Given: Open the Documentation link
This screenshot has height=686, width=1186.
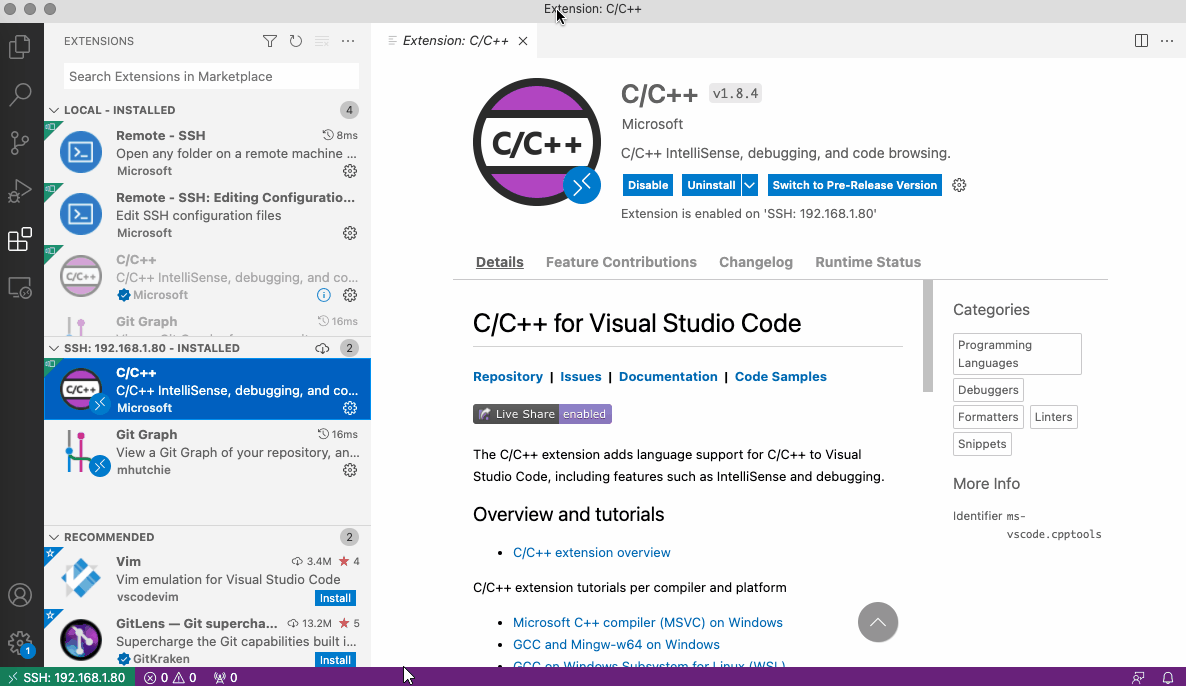Looking at the screenshot, I should click(668, 377).
